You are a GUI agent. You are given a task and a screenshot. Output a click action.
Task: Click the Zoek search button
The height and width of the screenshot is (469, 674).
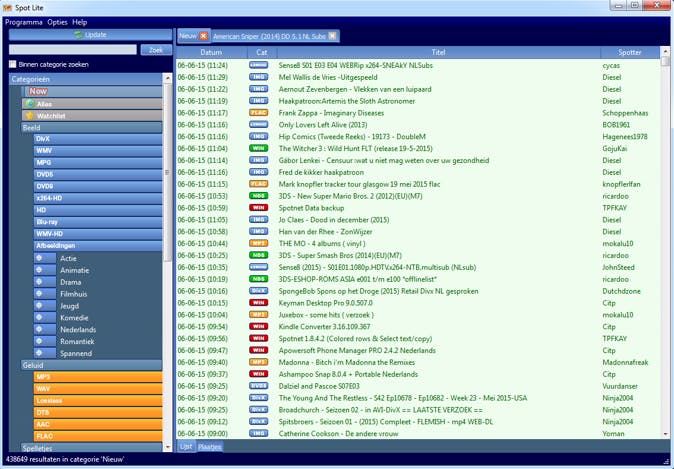coord(156,50)
